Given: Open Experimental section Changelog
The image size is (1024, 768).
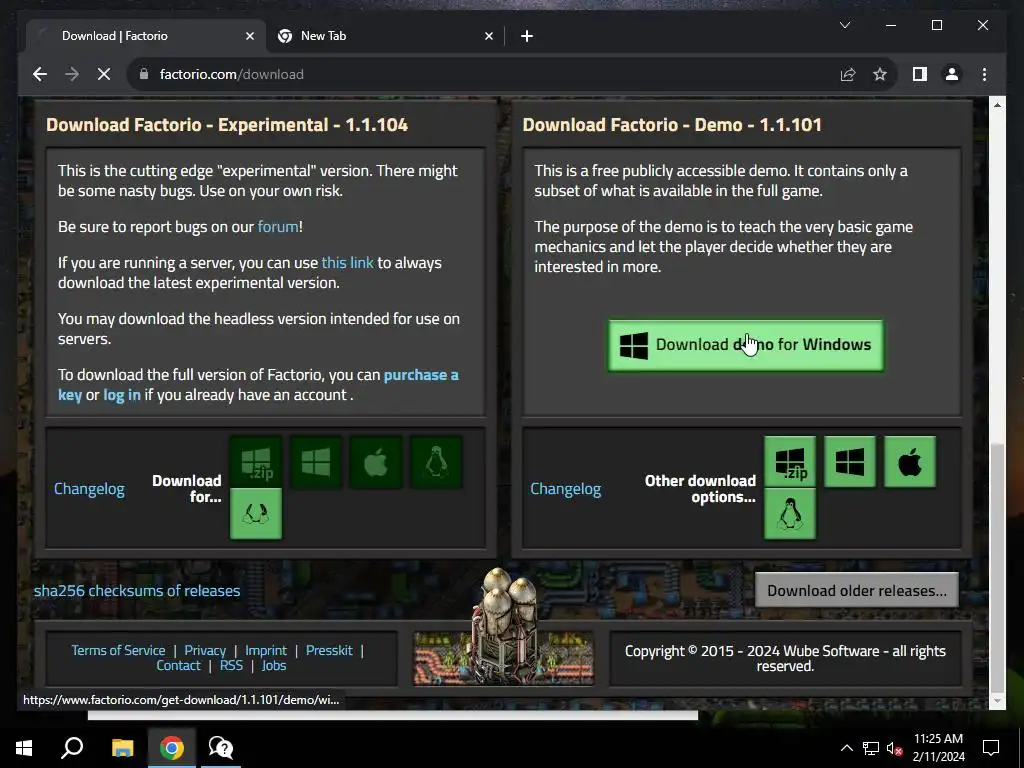Looking at the screenshot, I should click(x=89, y=488).
